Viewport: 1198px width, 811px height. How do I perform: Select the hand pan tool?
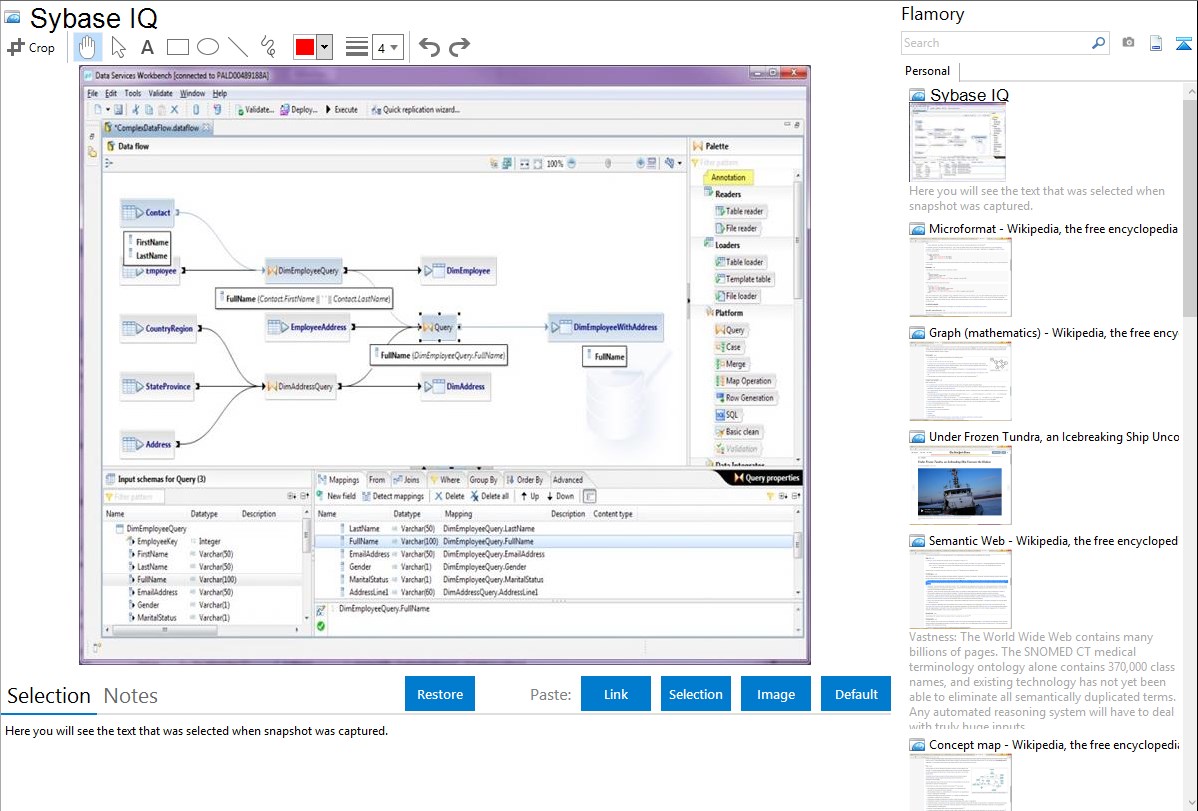(87, 47)
